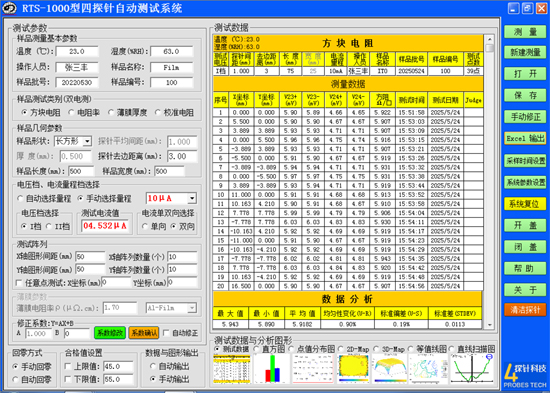Open the 10μA current range dropdown

point(192,198)
